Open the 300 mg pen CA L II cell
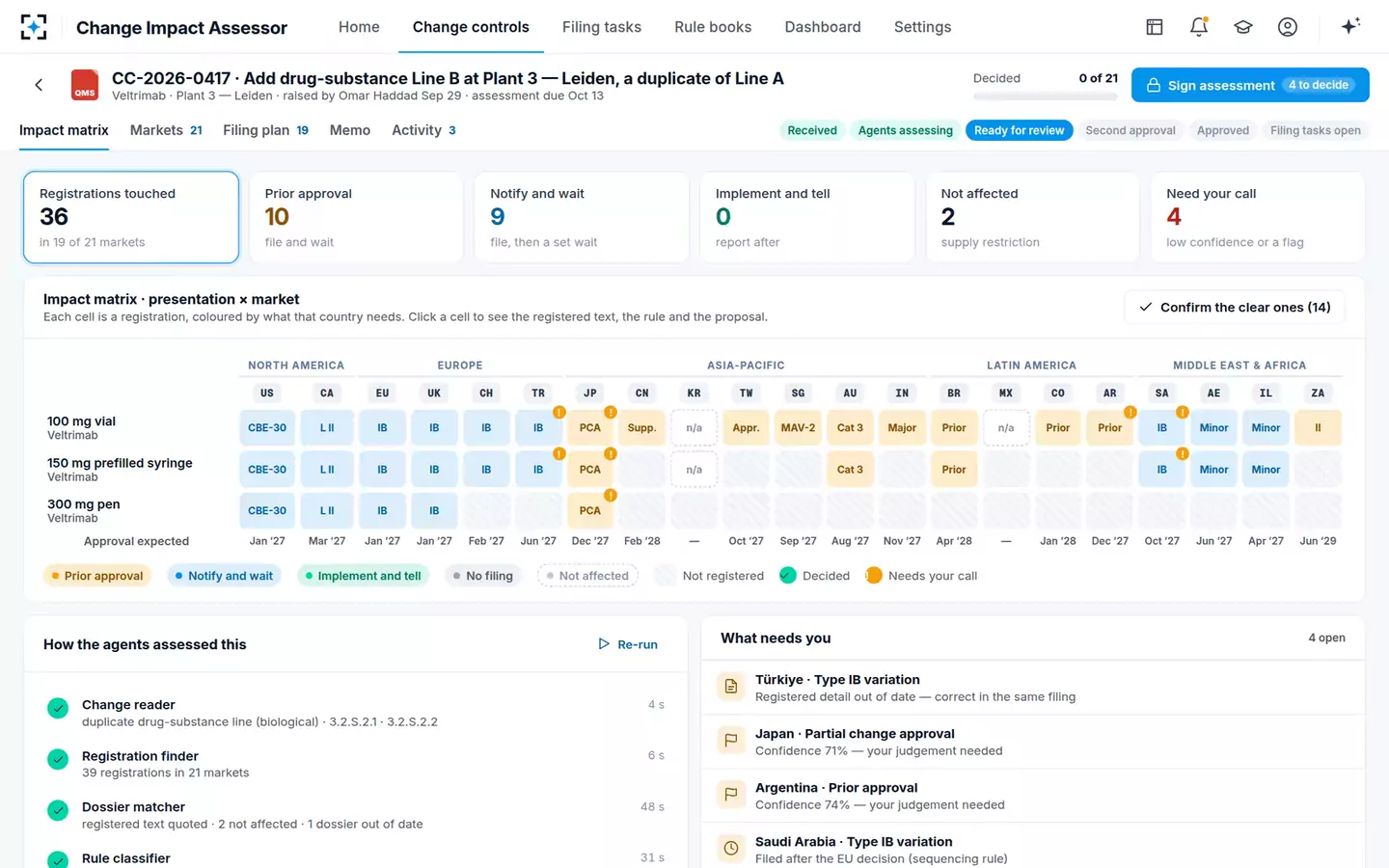This screenshot has height=868, width=1389. point(327,510)
